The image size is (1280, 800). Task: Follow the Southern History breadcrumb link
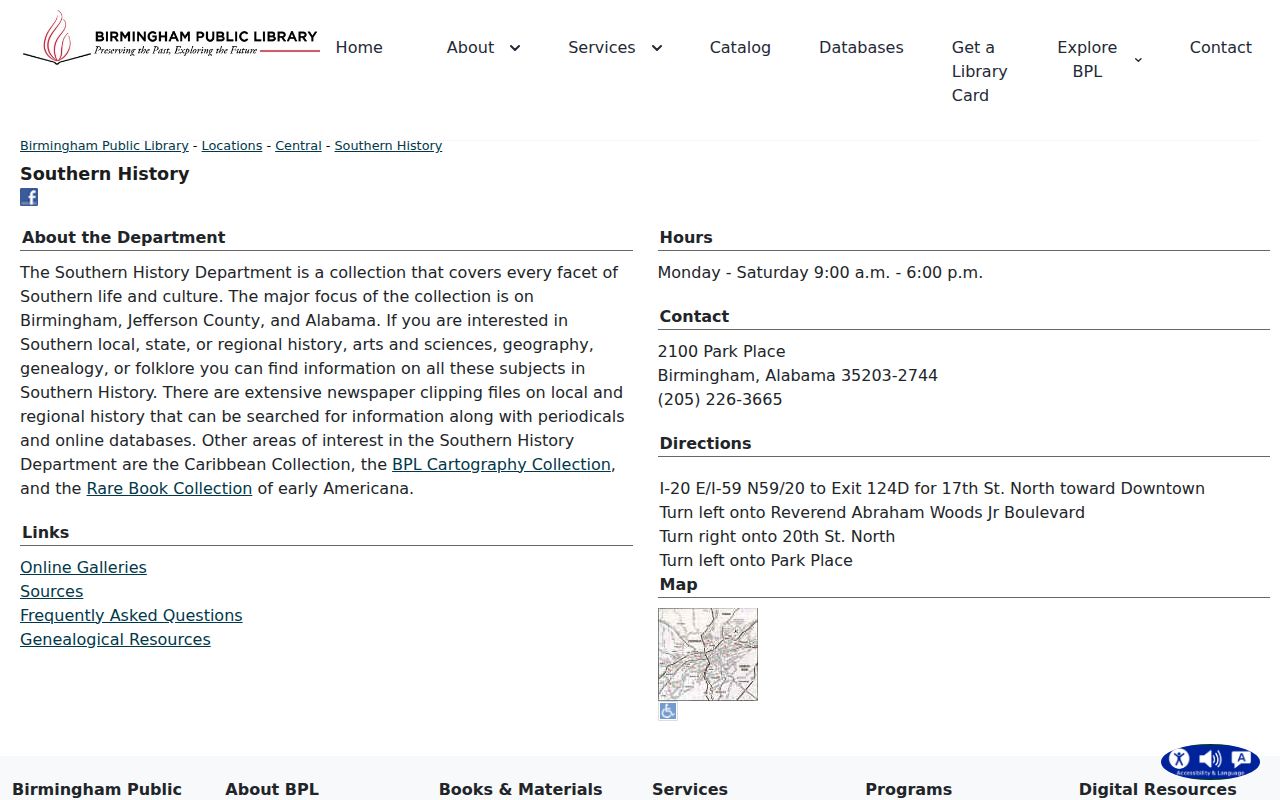pyautogui.click(x=388, y=146)
